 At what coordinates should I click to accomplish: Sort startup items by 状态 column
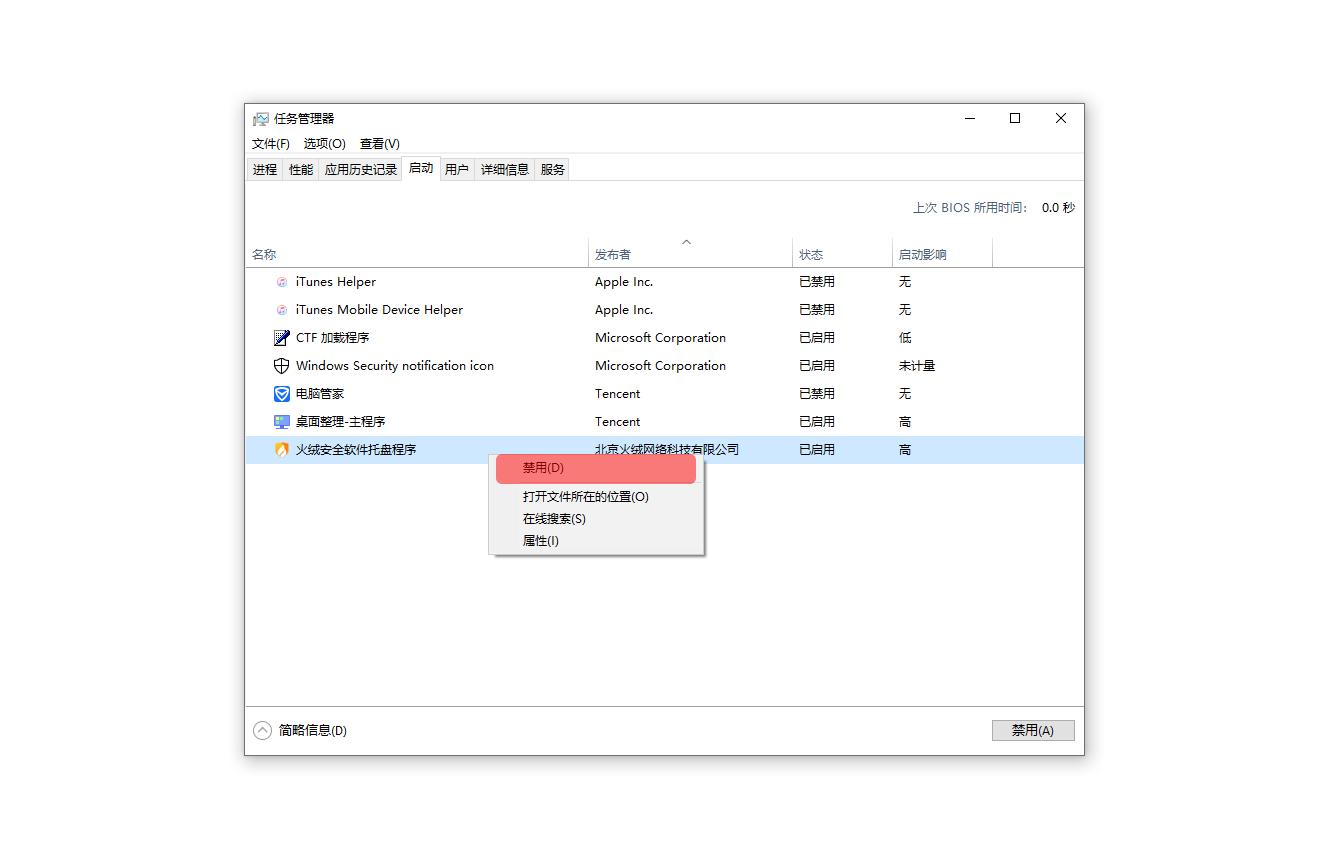pos(813,254)
